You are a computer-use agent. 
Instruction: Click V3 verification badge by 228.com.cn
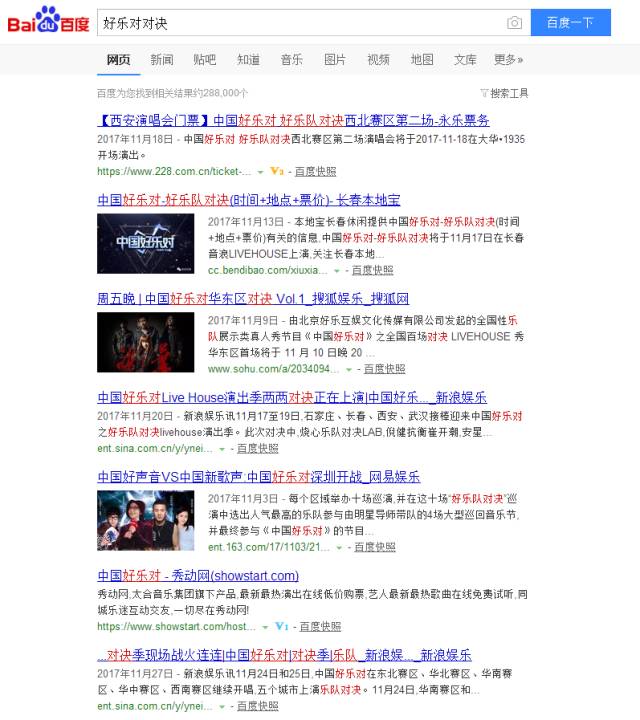[277, 171]
